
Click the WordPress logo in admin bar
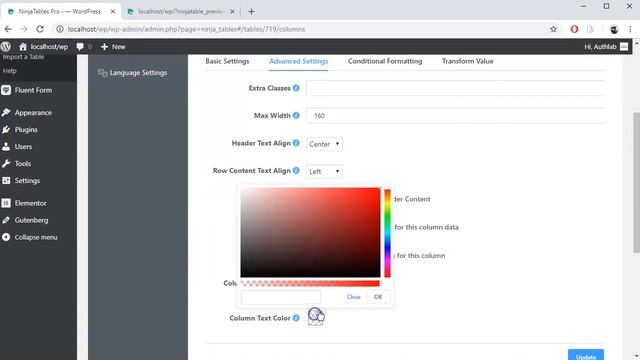(x=6, y=47)
